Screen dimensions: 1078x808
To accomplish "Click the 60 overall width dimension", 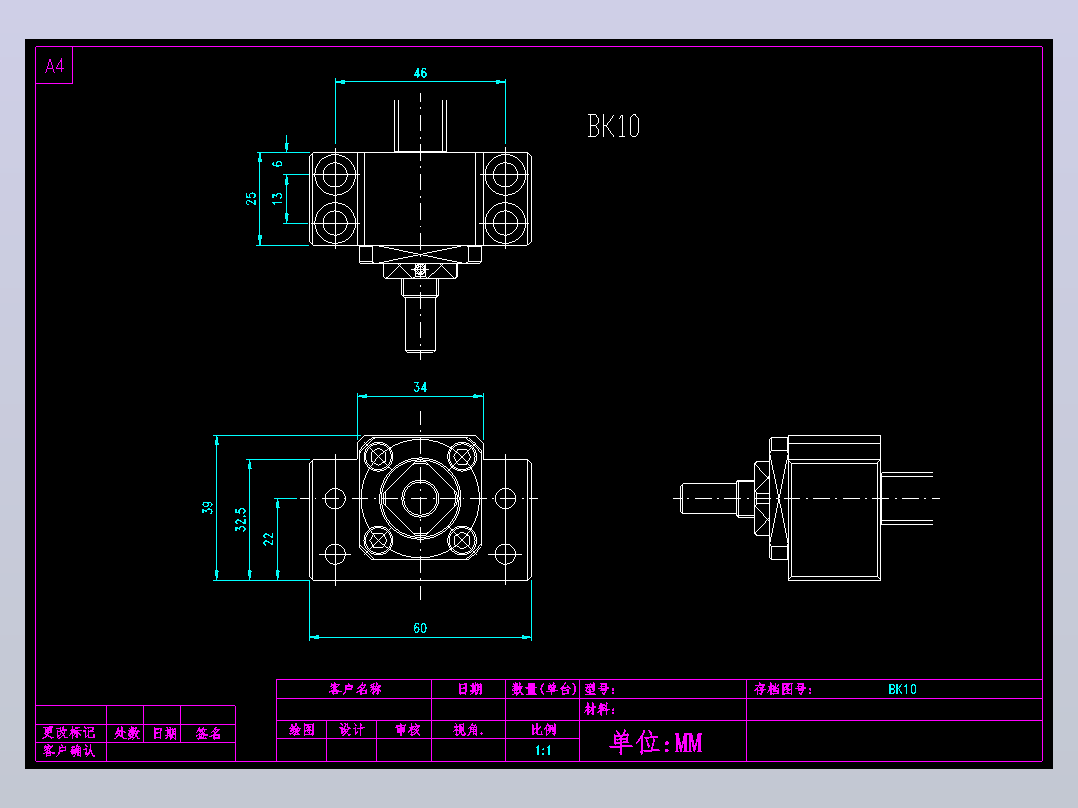I will pyautogui.click(x=420, y=628).
